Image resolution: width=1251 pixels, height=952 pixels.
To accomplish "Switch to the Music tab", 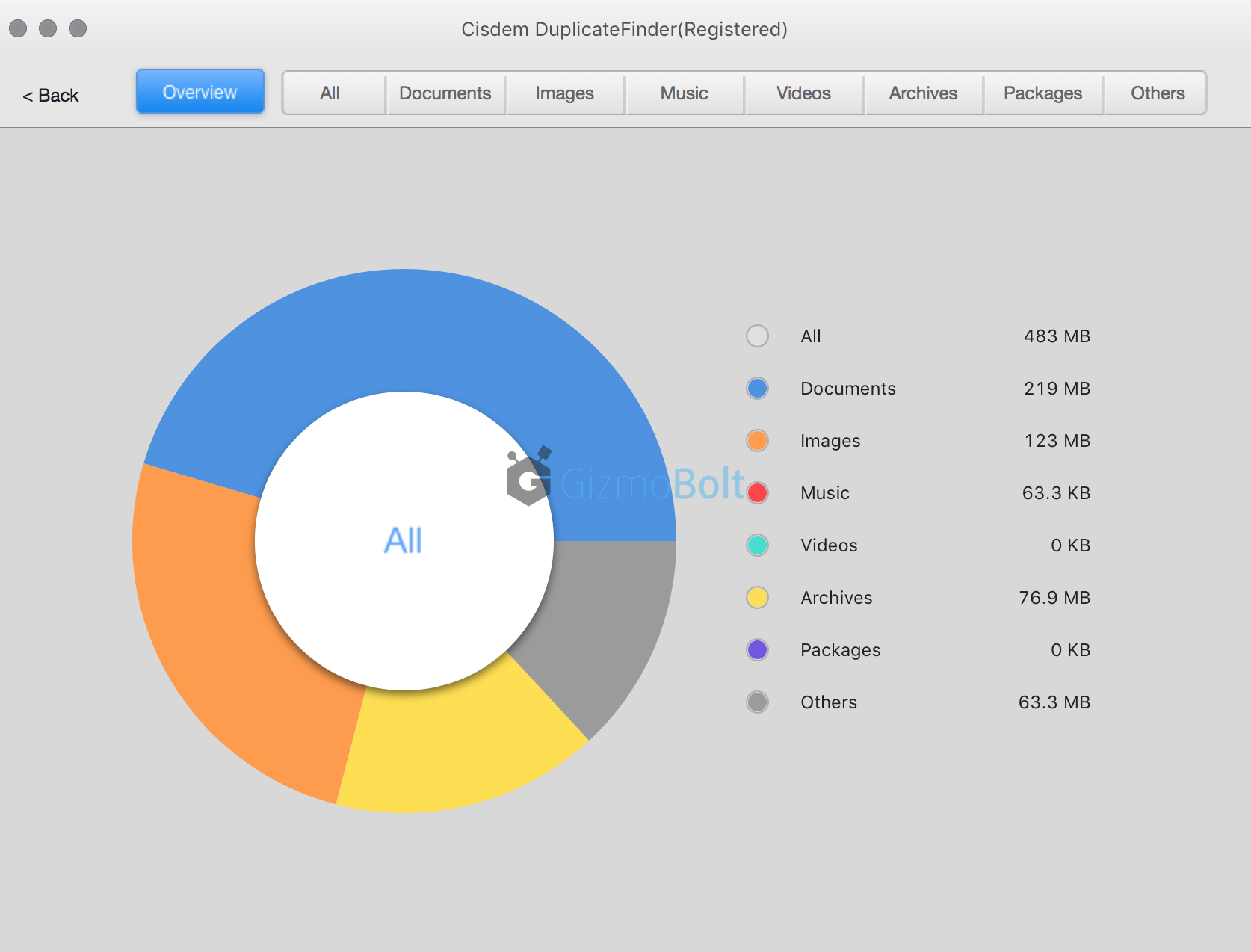I will (x=685, y=93).
